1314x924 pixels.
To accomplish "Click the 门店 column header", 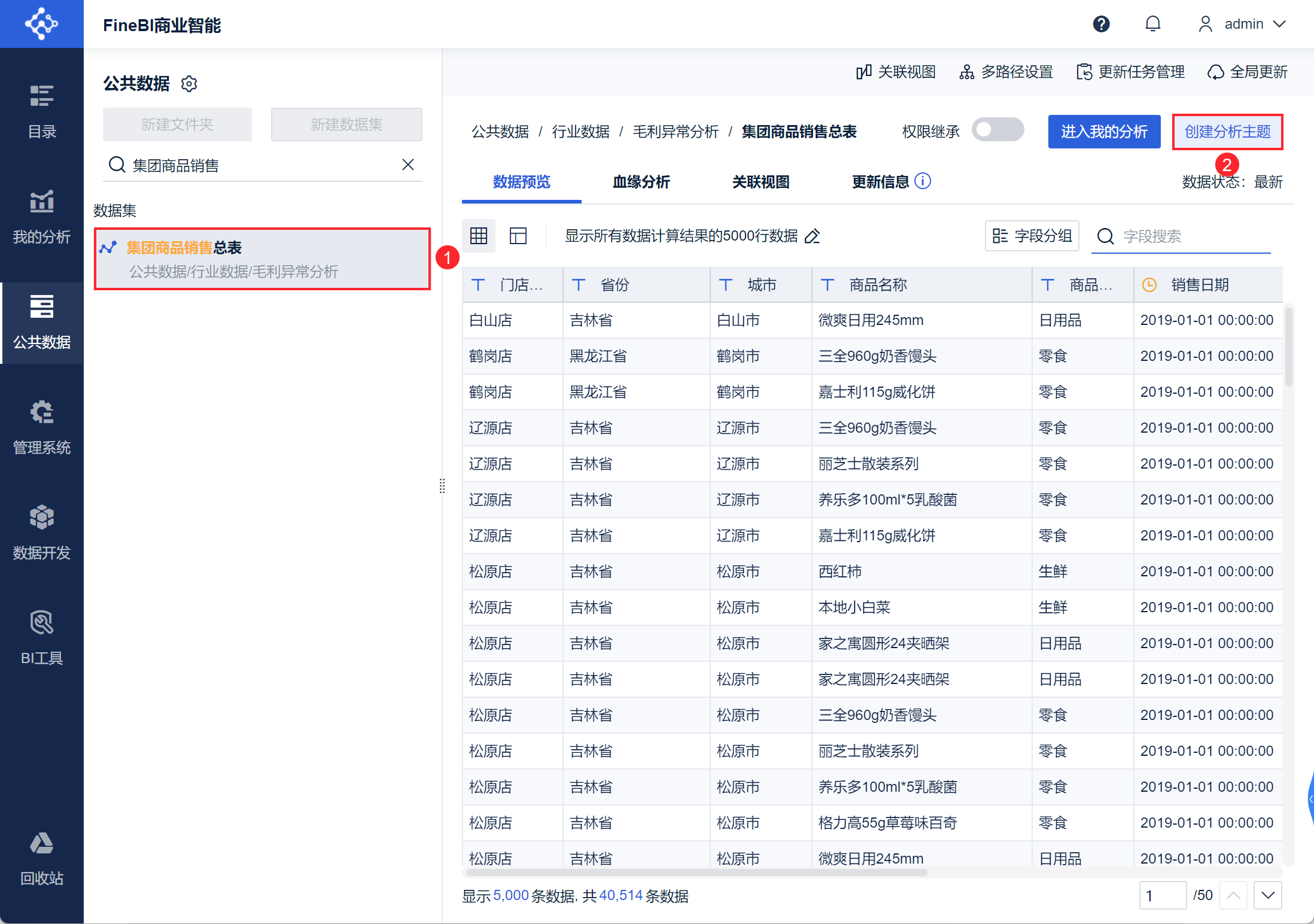I will pos(513,285).
